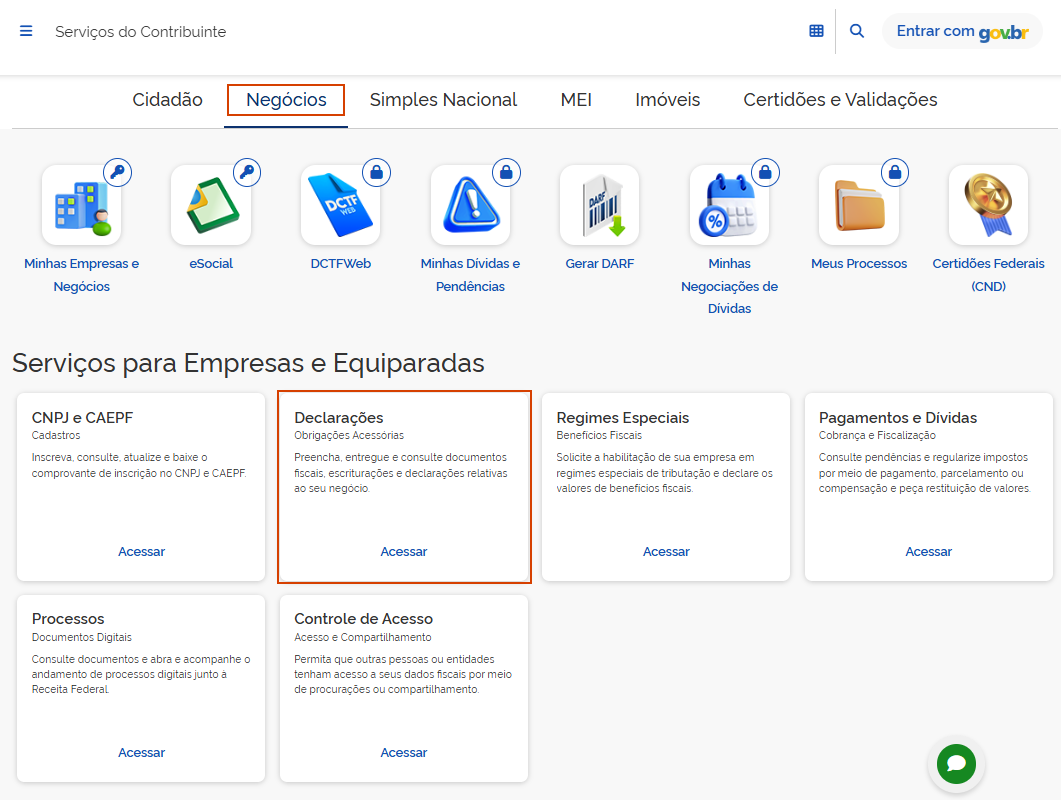Open the DCTFWeb icon
Image resolution: width=1061 pixels, height=800 pixels.
click(x=340, y=206)
